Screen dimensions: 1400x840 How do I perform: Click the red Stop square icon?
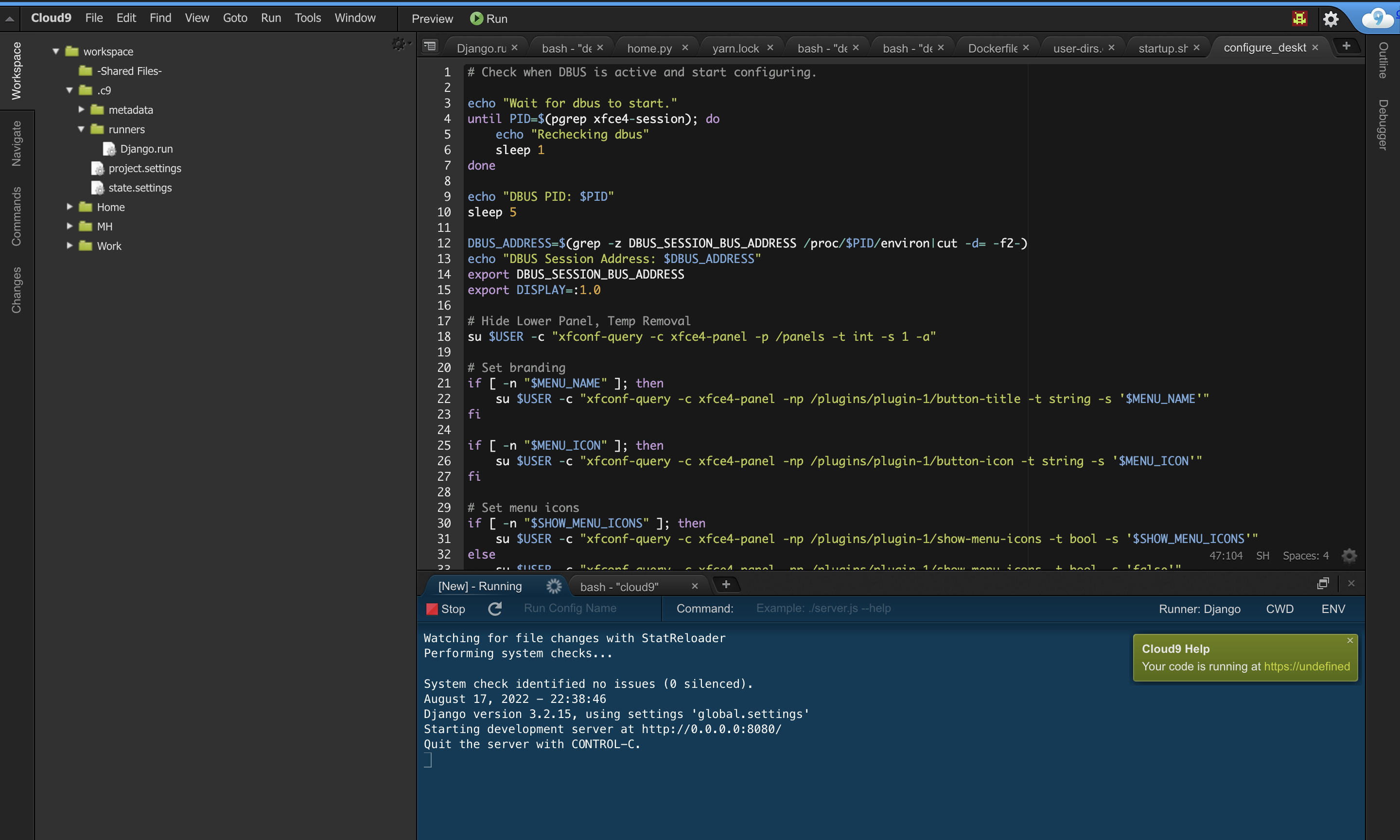[432, 609]
